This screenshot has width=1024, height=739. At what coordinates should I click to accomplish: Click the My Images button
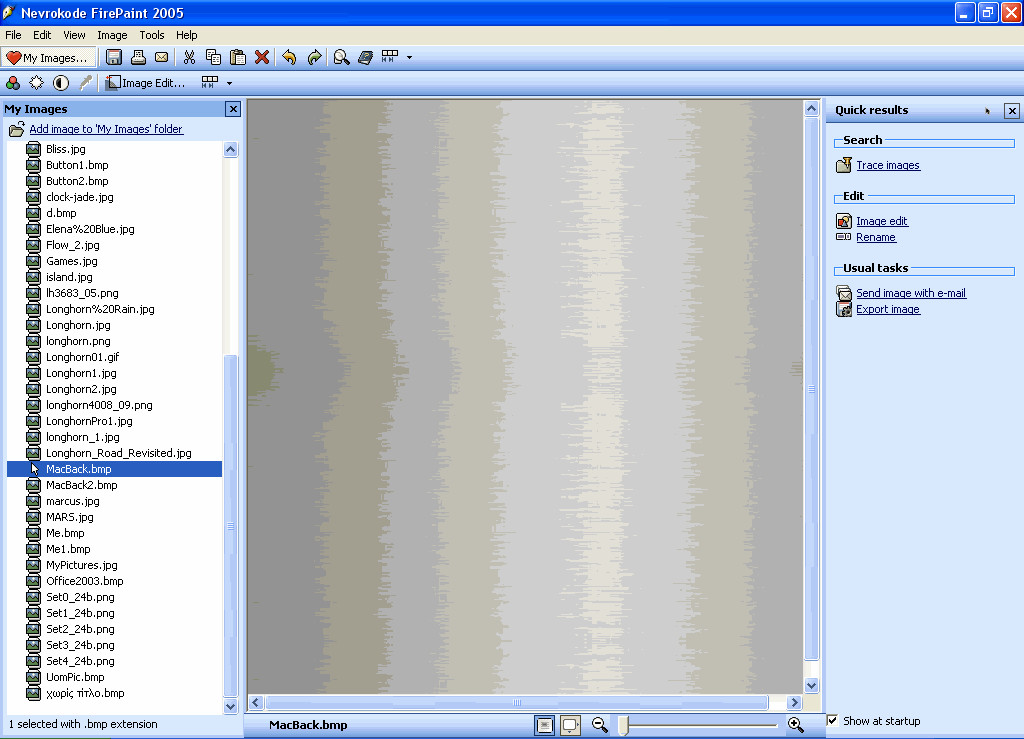click(x=48, y=57)
